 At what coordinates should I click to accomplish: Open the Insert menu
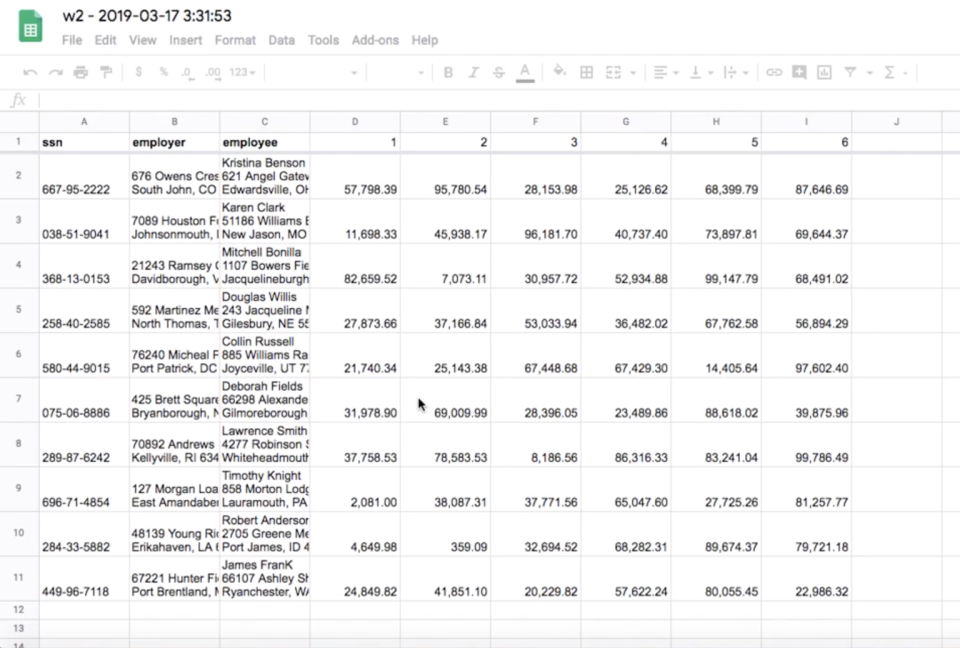[x=186, y=40]
